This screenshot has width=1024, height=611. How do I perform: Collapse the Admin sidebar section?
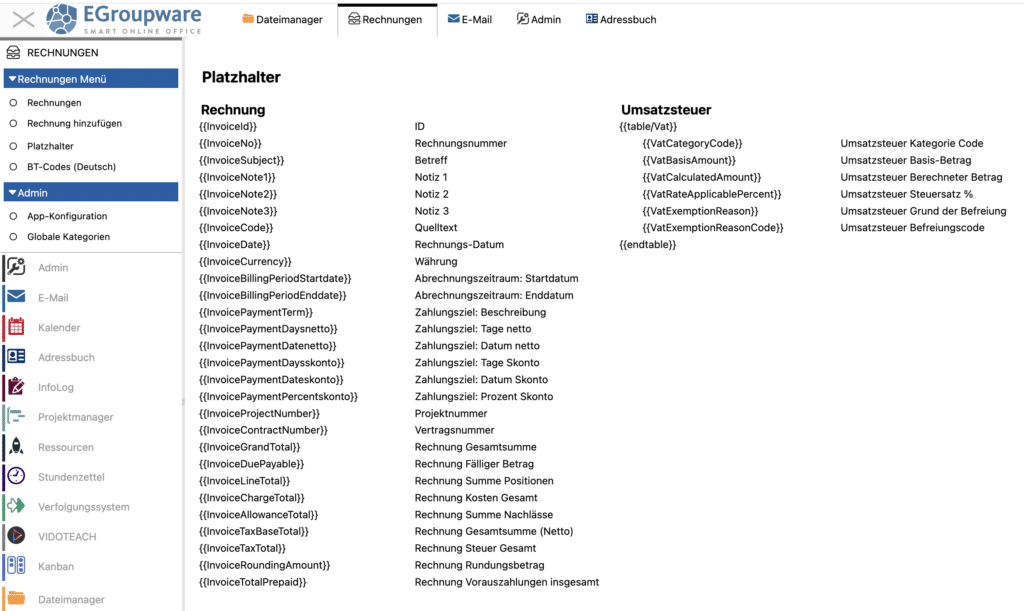[91, 193]
